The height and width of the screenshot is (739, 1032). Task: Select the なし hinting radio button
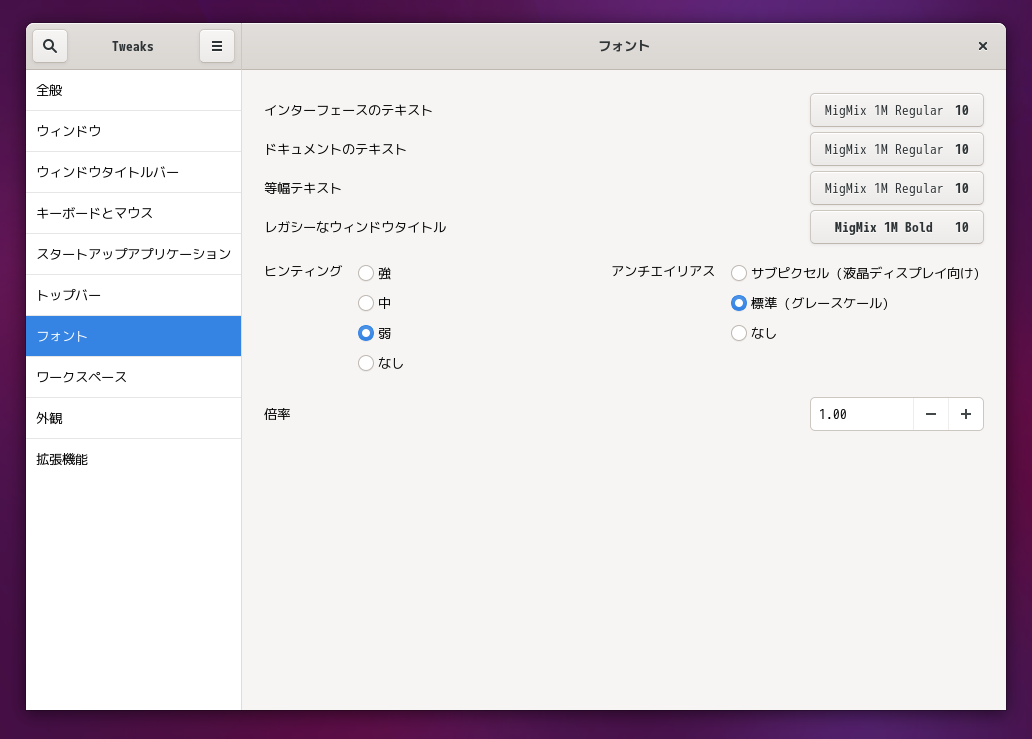366,363
